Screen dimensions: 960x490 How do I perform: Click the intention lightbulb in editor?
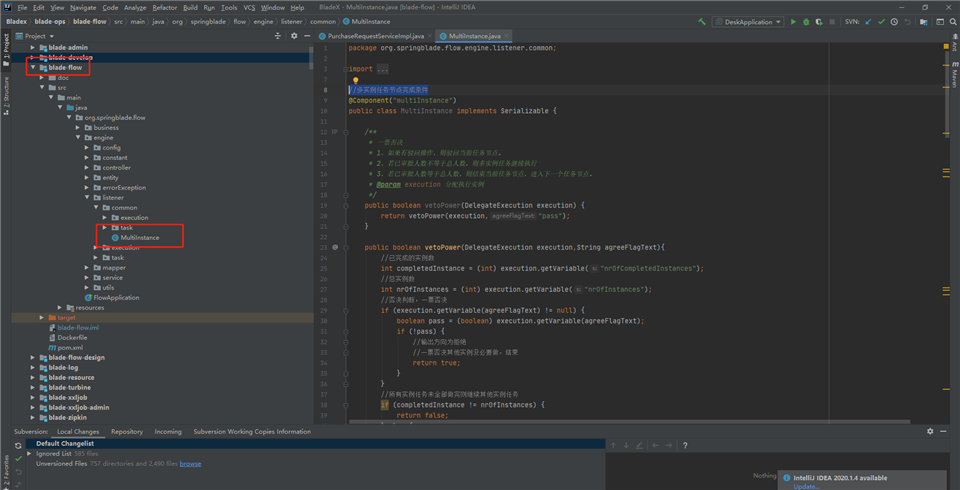355,80
